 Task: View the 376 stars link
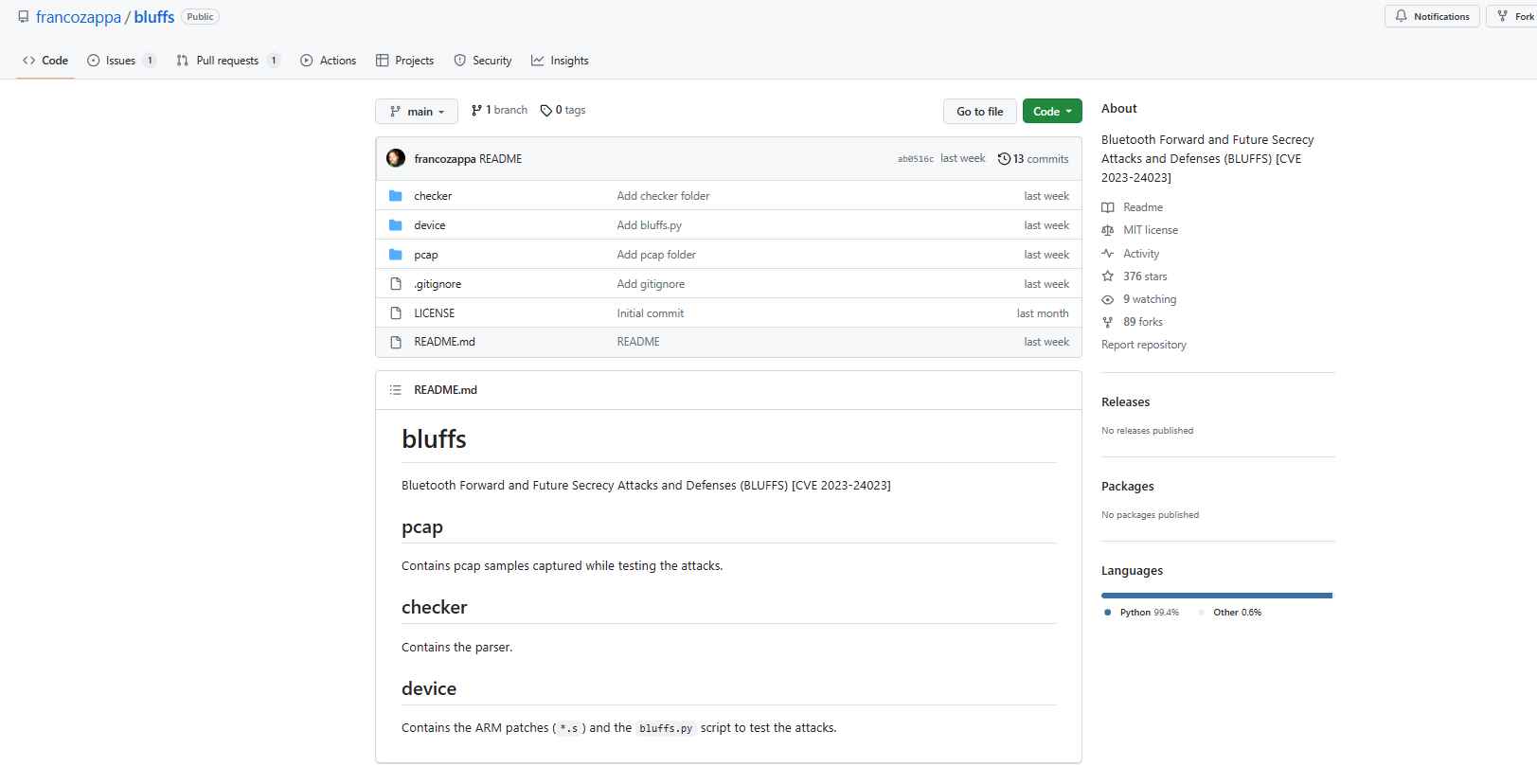pyautogui.click(x=1145, y=276)
